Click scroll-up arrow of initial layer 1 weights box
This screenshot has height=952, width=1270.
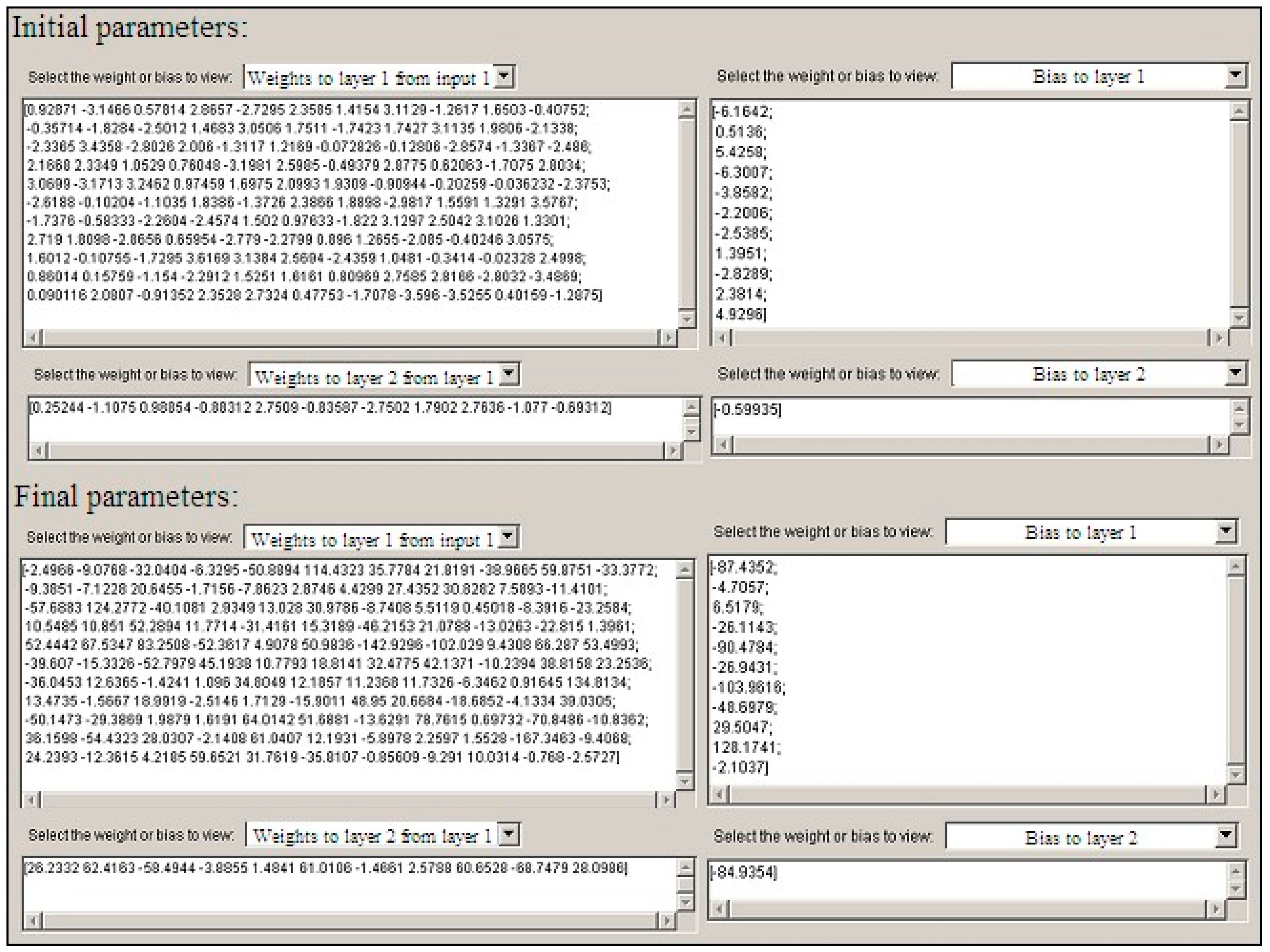[x=687, y=109]
